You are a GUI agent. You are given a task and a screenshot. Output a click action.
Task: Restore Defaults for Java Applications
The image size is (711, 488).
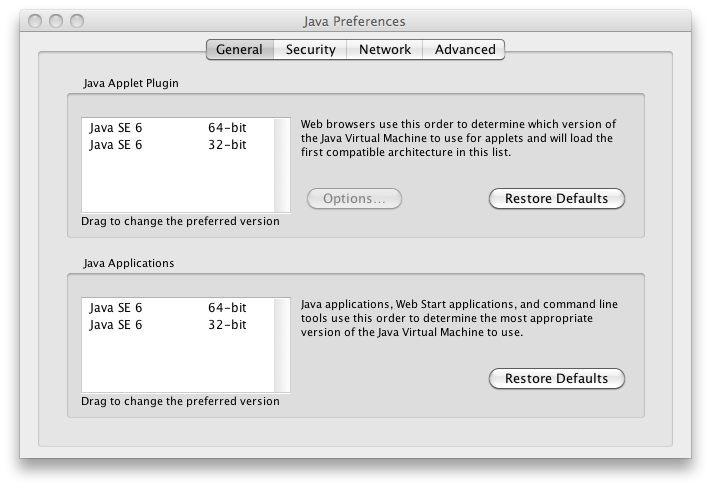pyautogui.click(x=556, y=379)
